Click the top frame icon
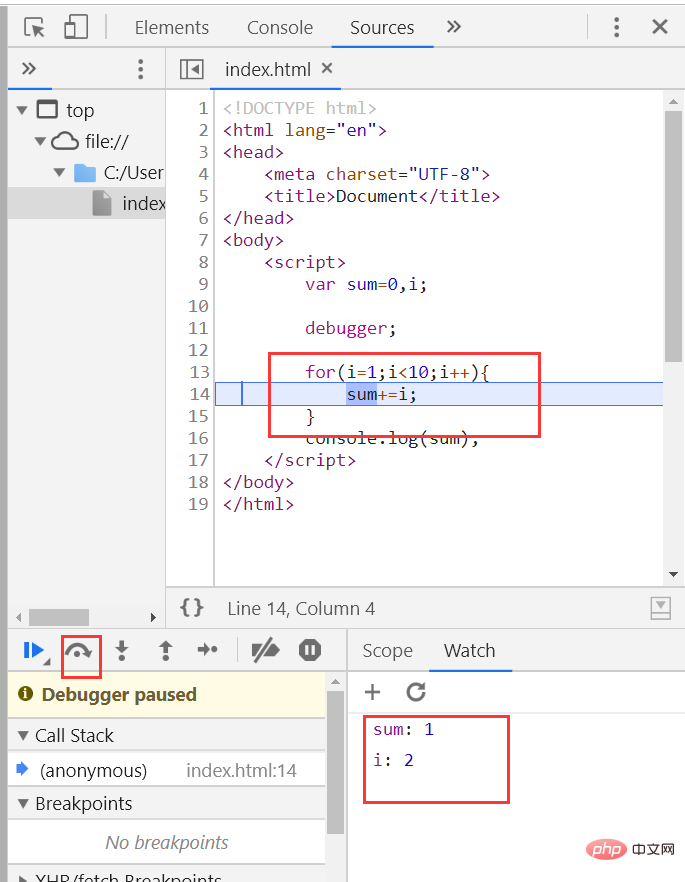The image size is (685, 882). [47, 109]
